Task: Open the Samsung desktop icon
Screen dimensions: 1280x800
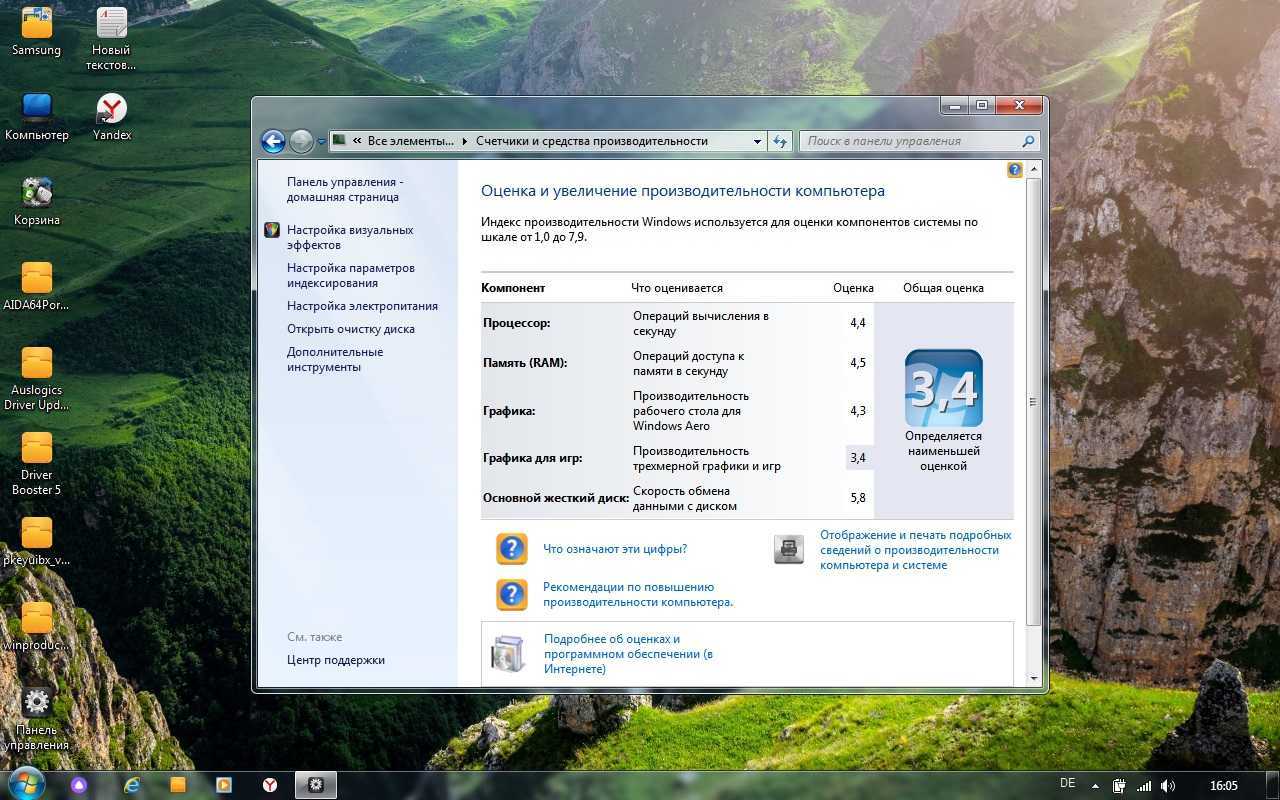Action: [x=37, y=30]
